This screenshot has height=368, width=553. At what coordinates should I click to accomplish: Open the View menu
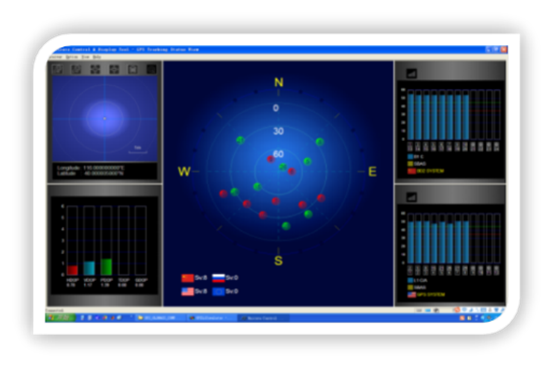tap(85, 57)
